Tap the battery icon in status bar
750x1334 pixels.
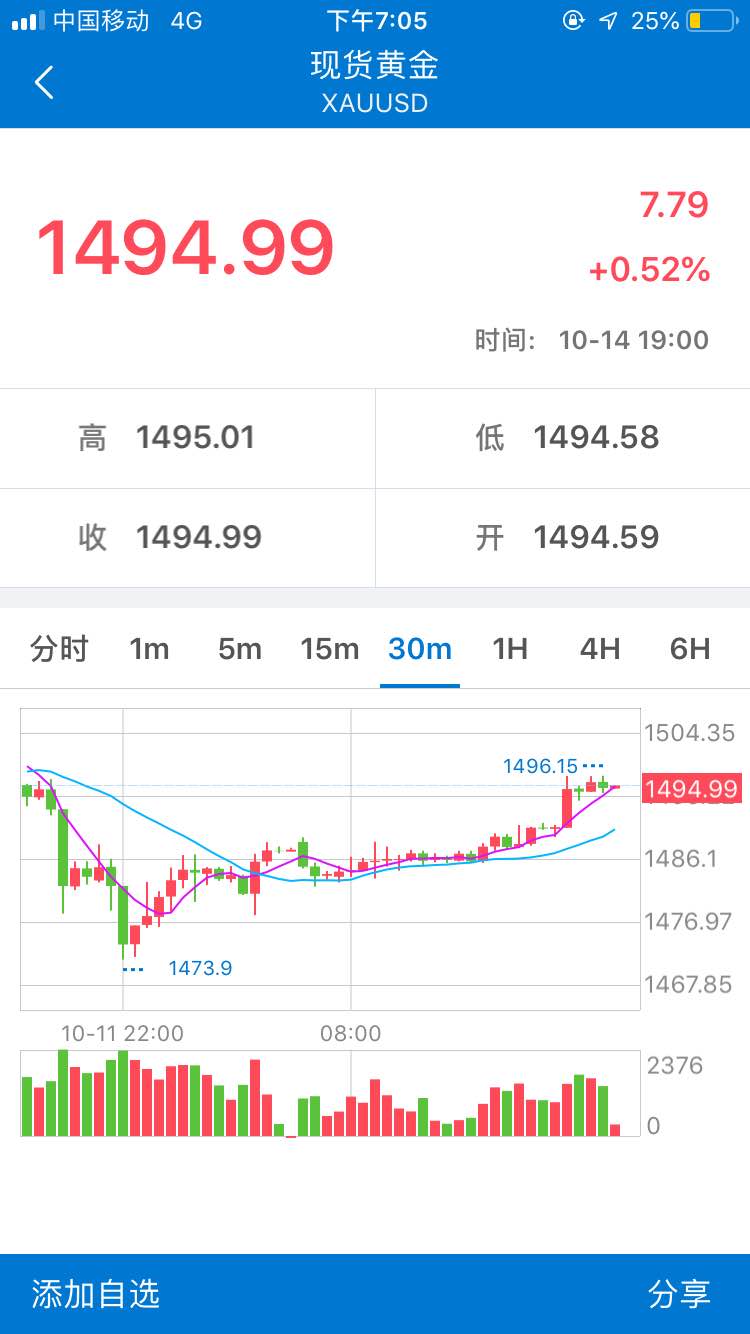click(x=711, y=21)
